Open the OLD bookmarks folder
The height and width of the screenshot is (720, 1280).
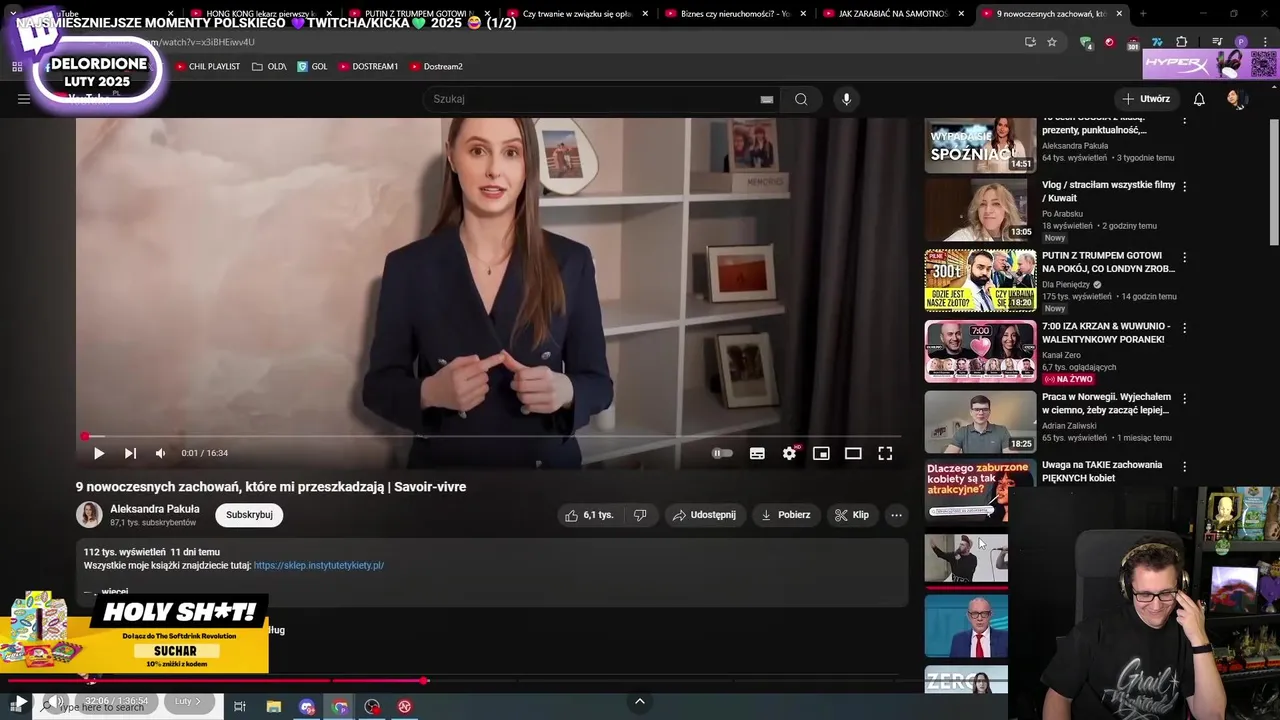point(269,66)
